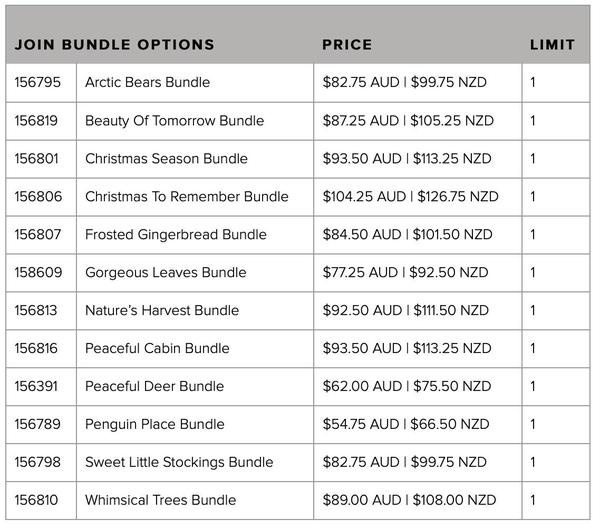This screenshot has width=600, height=529.
Task: Choose the Penguin Place Bundle name
Action: 154,425
